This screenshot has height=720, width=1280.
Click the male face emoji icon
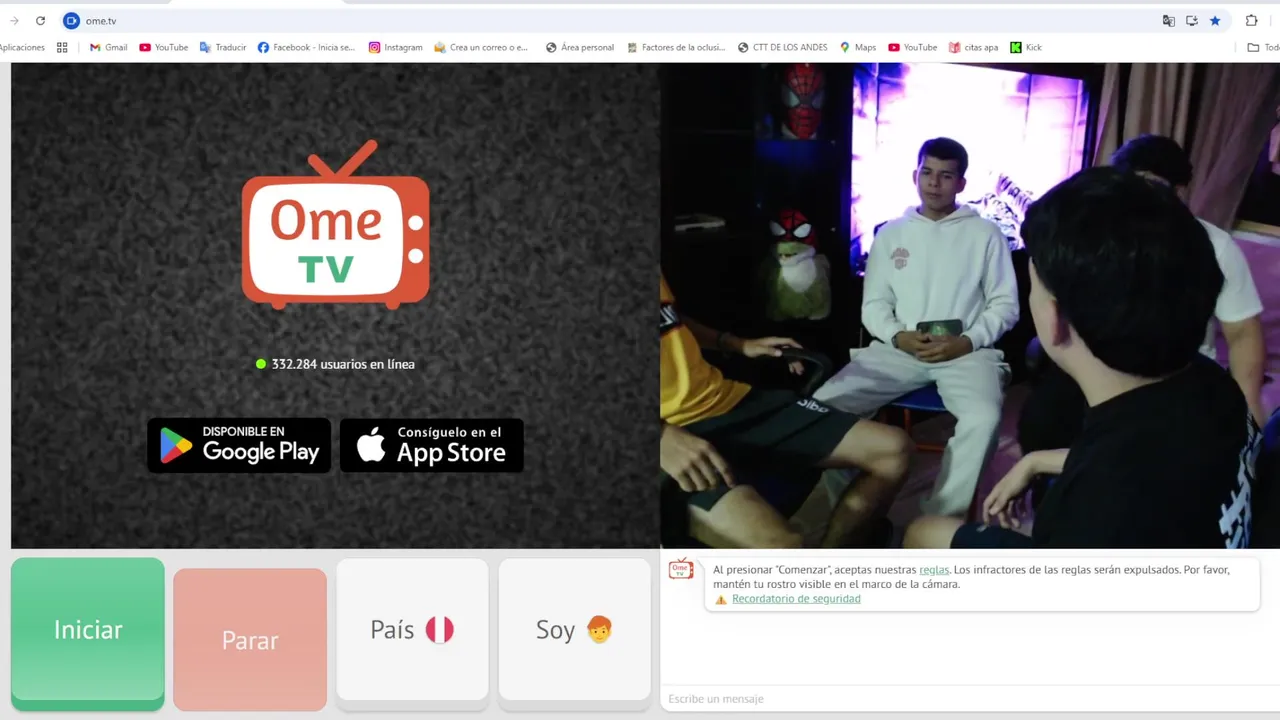(599, 629)
